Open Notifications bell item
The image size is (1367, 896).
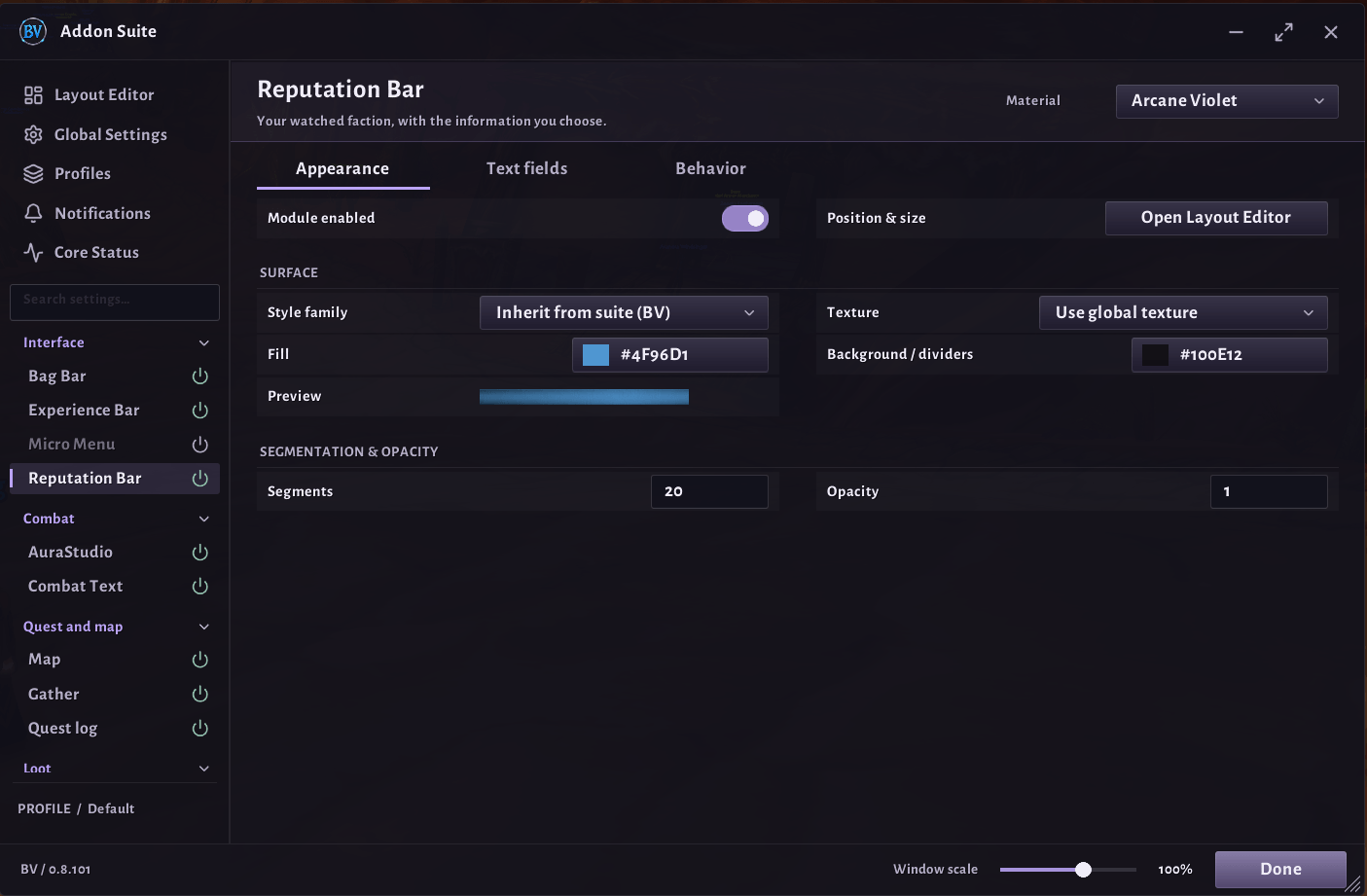[88, 213]
